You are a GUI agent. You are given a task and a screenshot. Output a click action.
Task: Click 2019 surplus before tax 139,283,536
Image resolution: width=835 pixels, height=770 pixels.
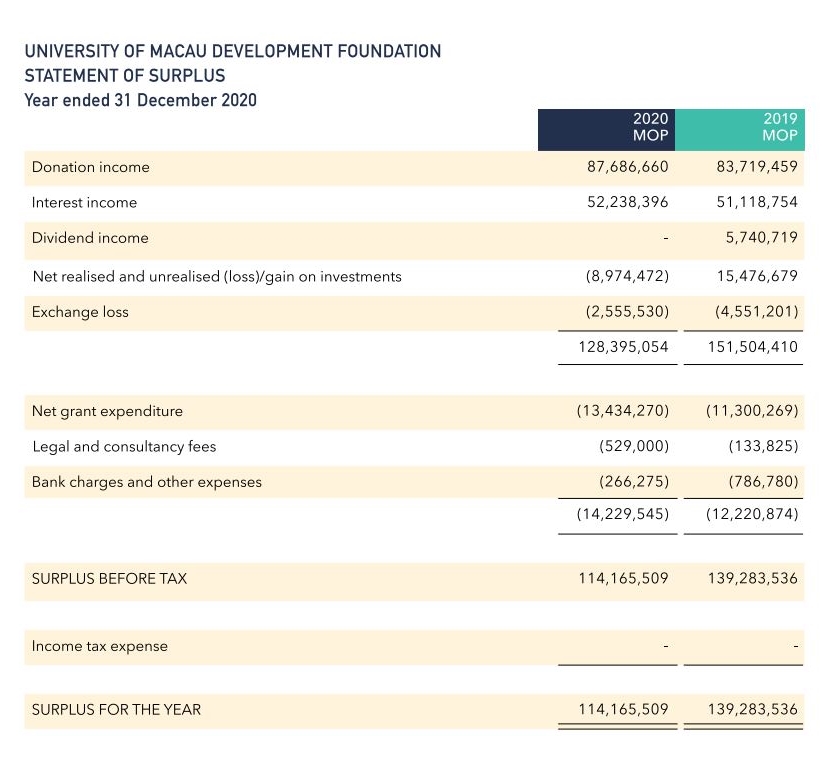(752, 578)
